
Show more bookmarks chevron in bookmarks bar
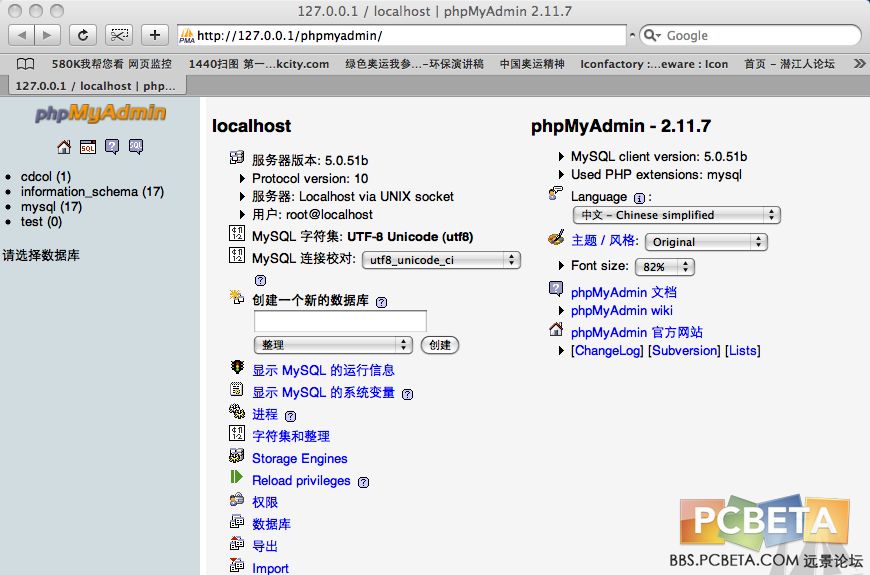point(859,64)
